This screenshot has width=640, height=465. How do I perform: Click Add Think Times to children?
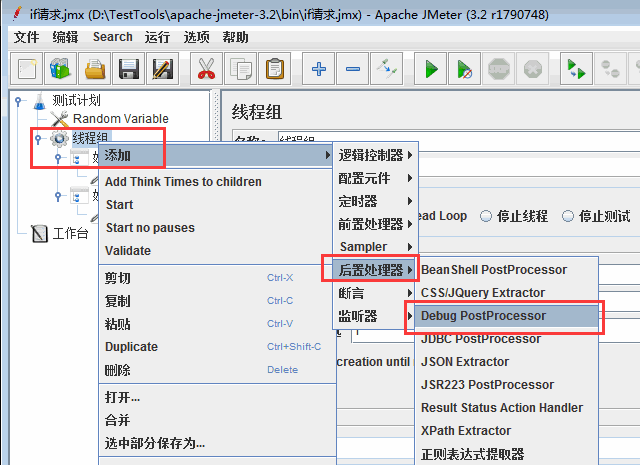click(216, 182)
